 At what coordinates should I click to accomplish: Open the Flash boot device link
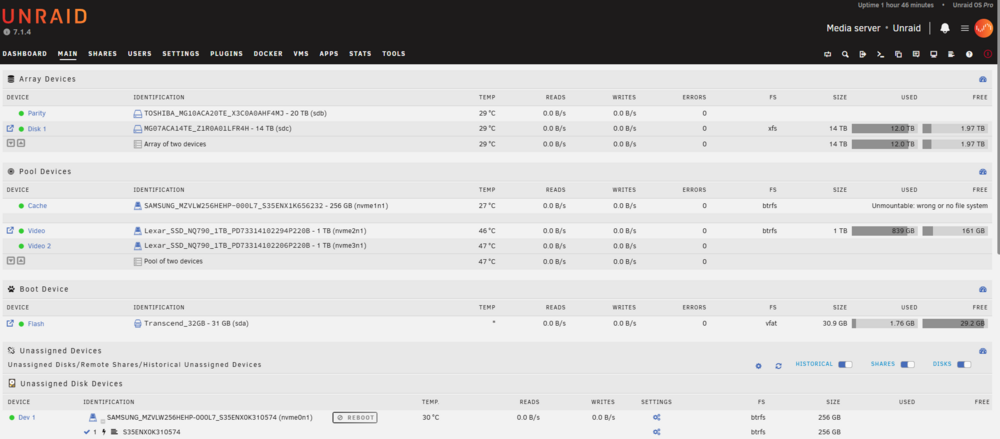click(x=36, y=324)
